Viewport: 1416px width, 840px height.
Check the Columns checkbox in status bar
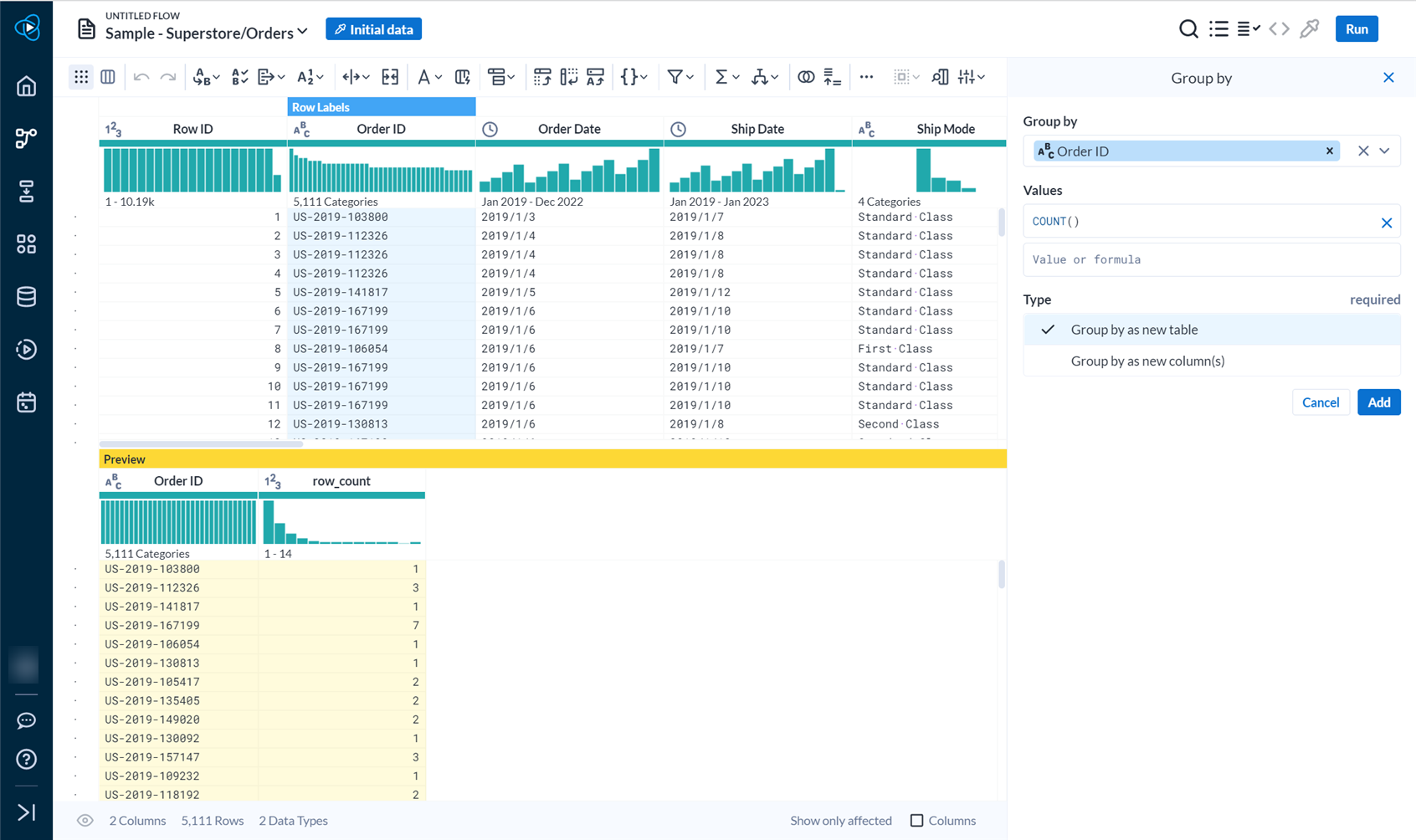(917, 821)
